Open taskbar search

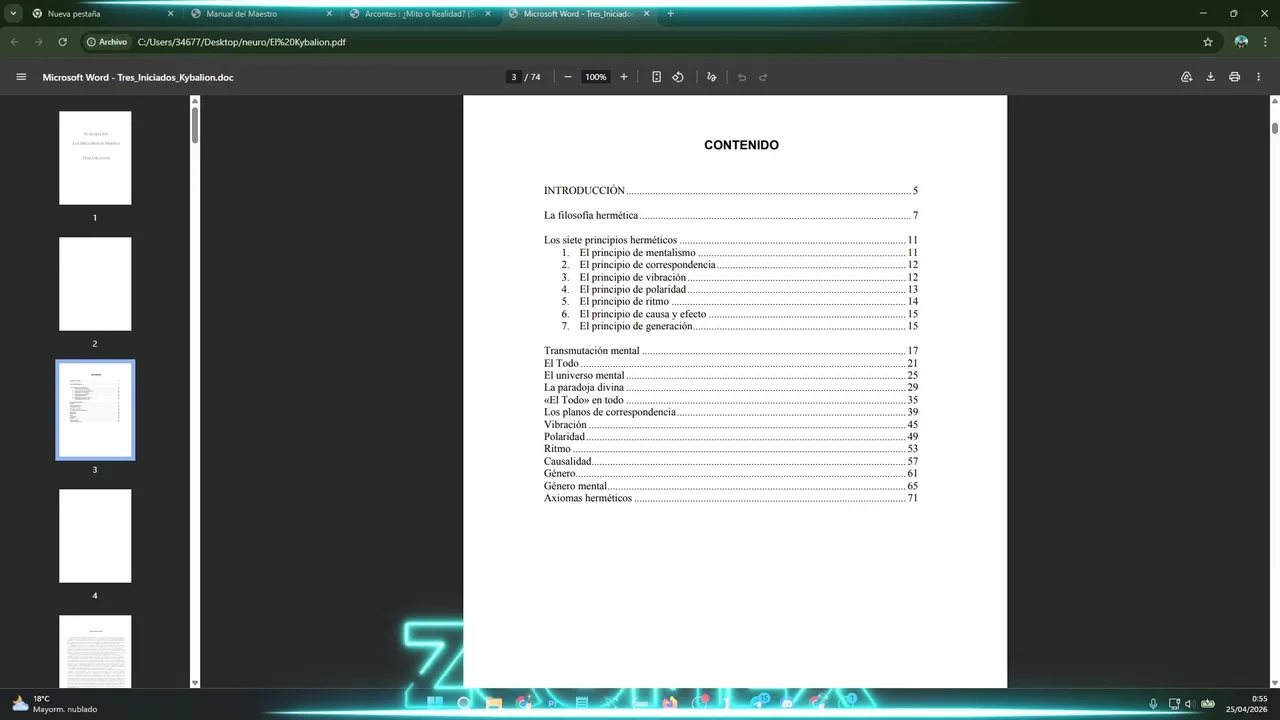(464, 703)
